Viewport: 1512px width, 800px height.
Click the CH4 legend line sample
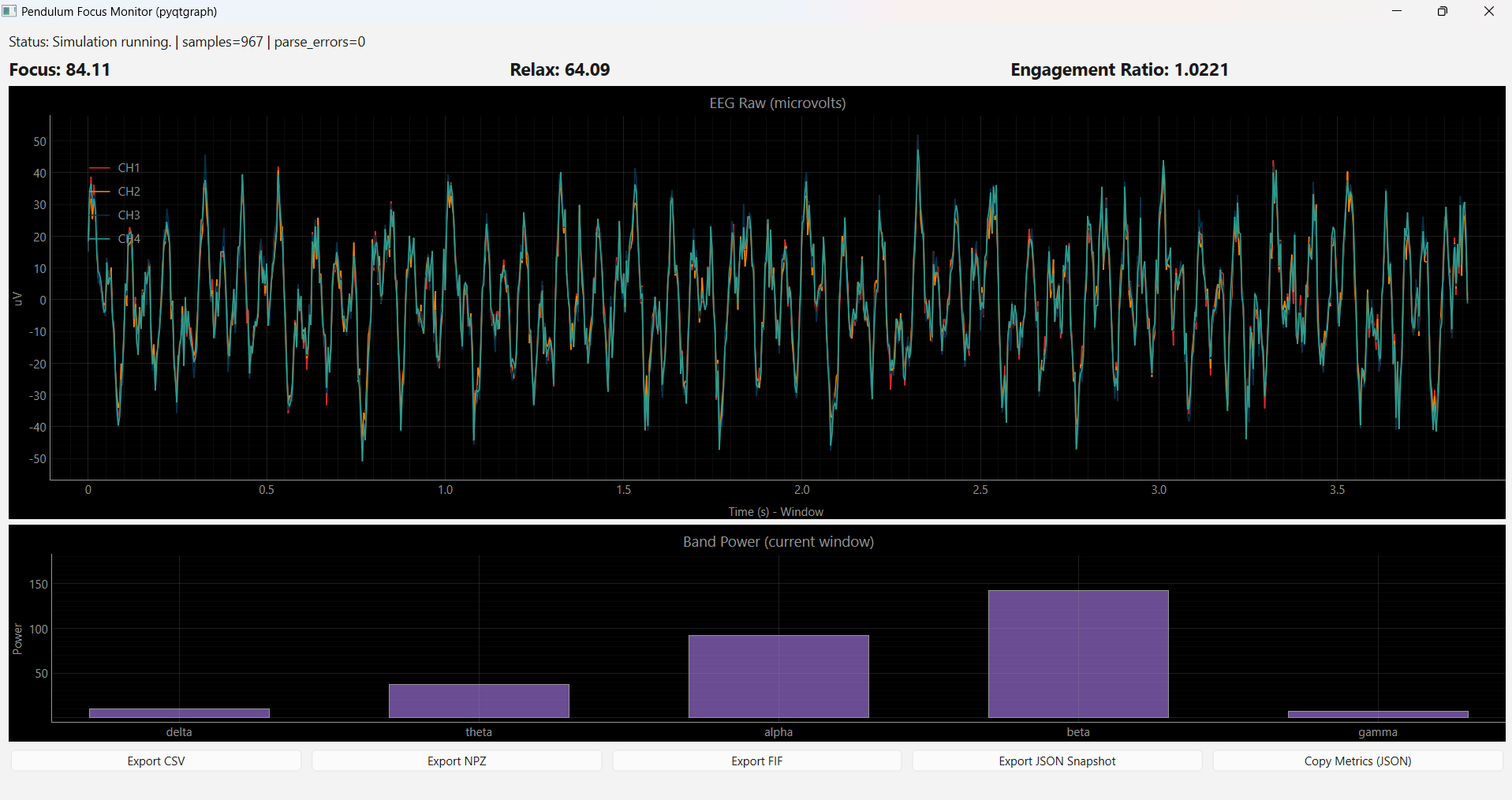(99, 239)
